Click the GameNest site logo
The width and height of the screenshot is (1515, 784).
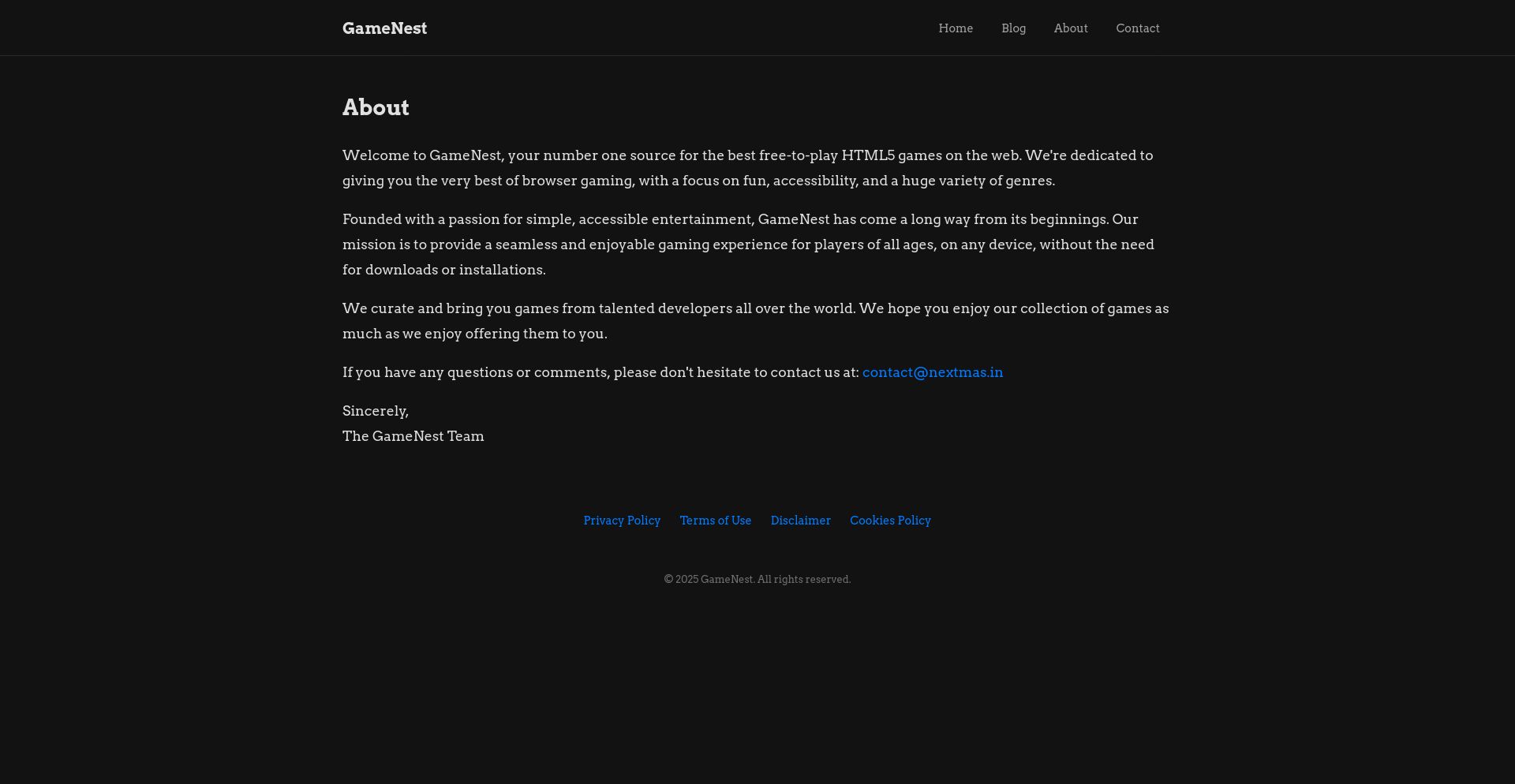(x=384, y=28)
